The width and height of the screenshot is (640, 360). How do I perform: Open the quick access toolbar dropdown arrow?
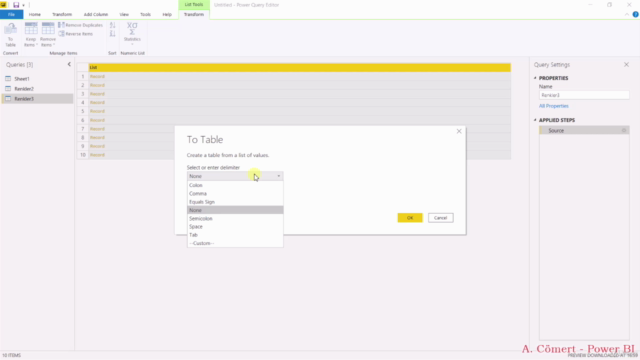23,5
